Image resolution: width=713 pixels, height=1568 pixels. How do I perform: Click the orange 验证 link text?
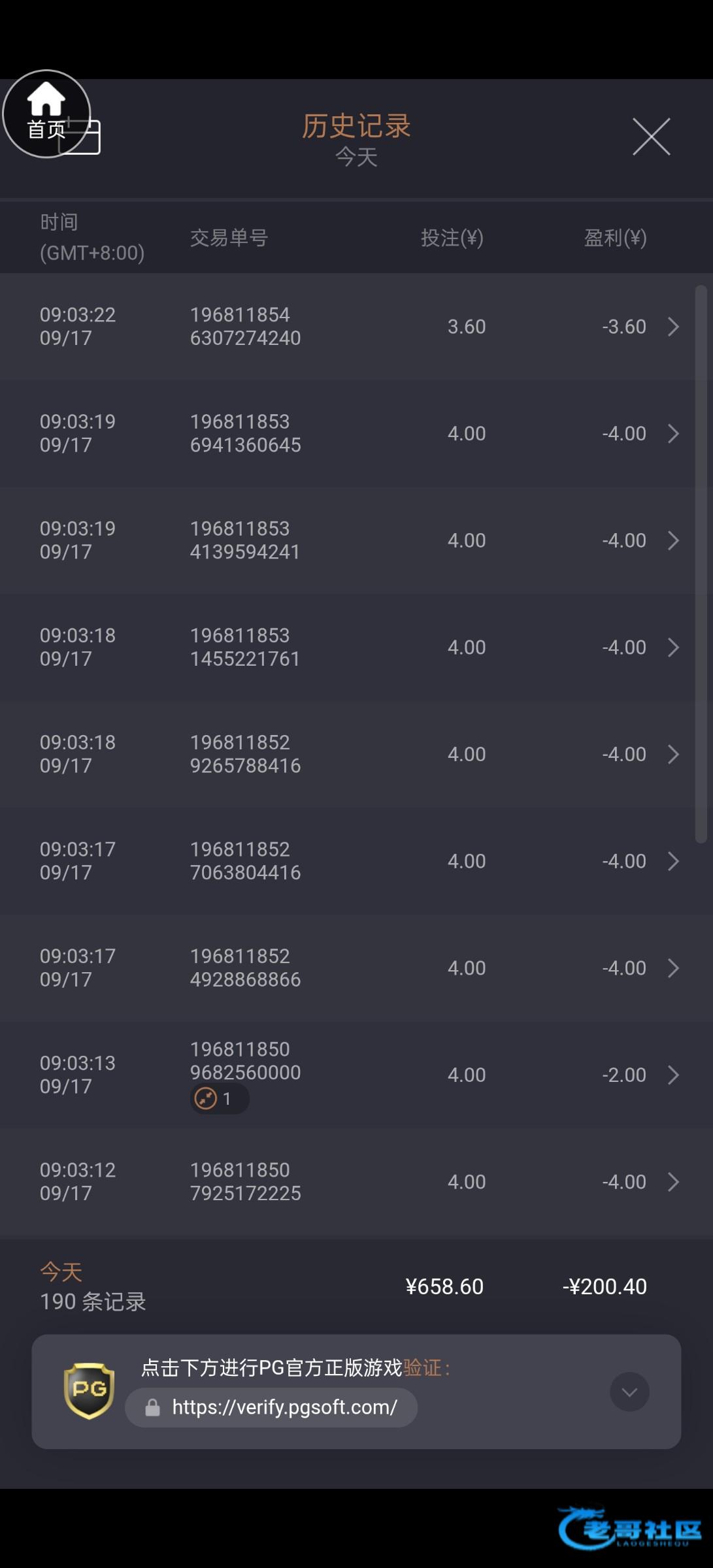422,1367
